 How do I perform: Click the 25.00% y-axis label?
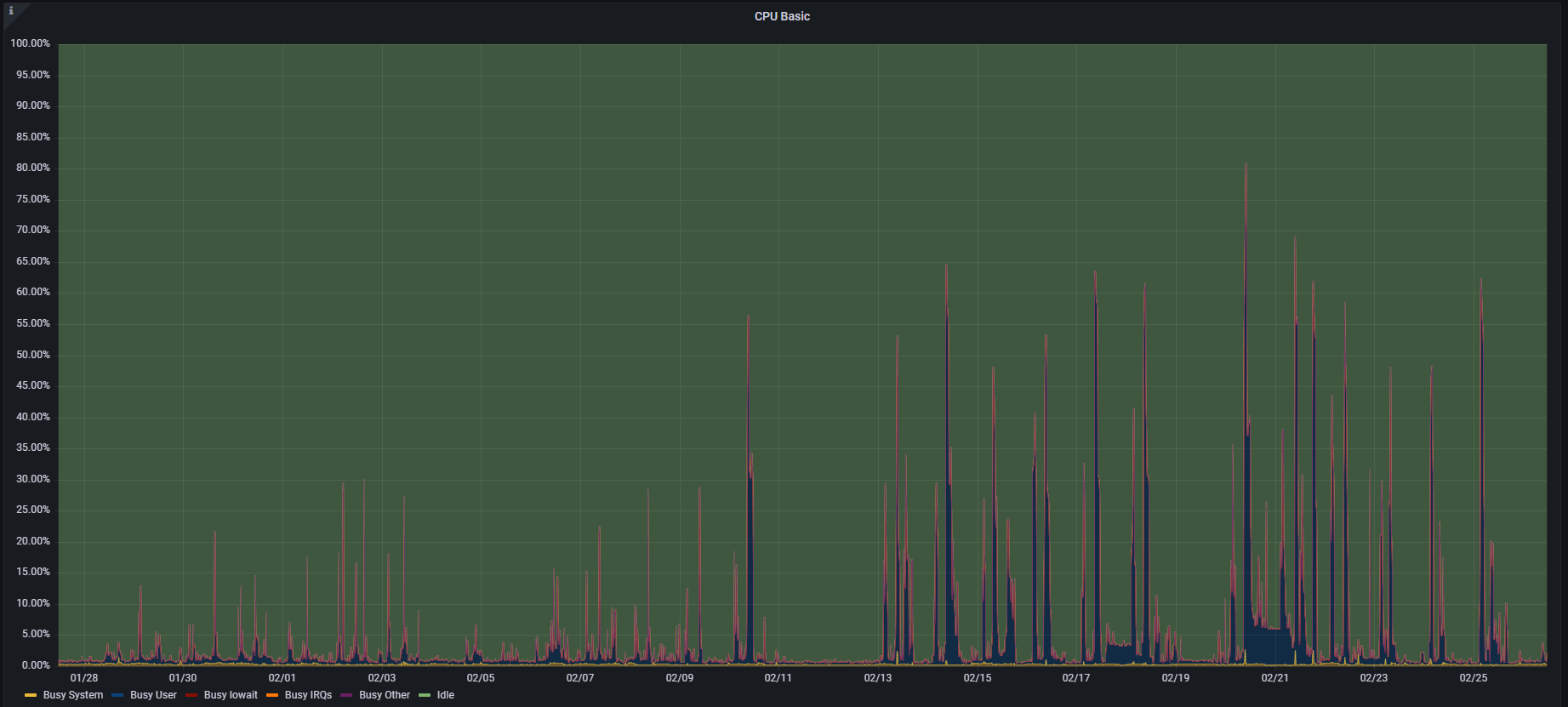33,510
